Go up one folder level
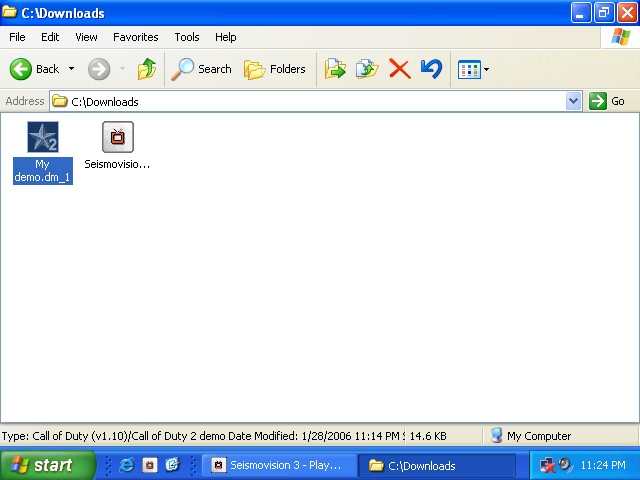 coord(147,69)
